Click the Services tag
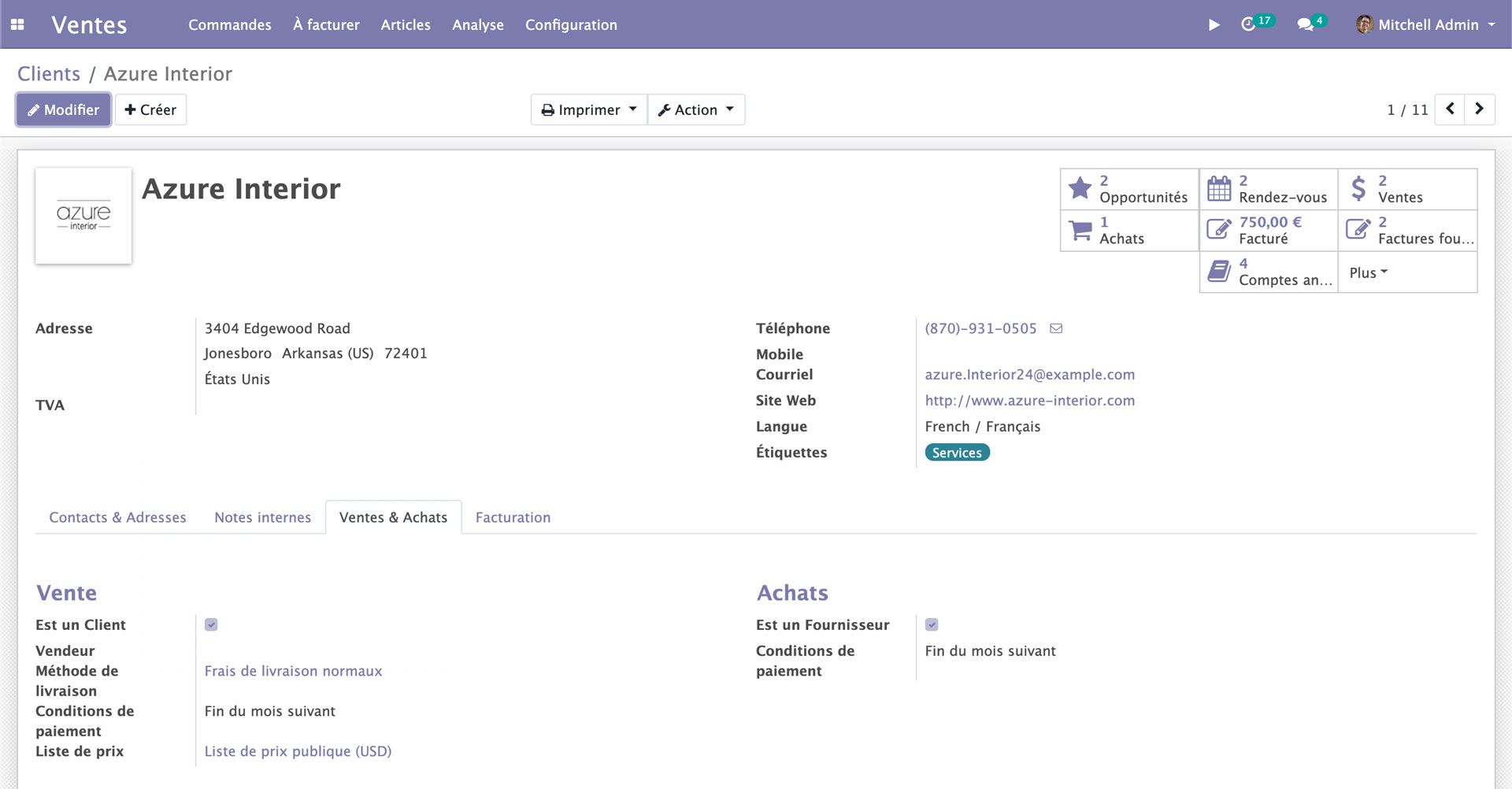 point(957,452)
